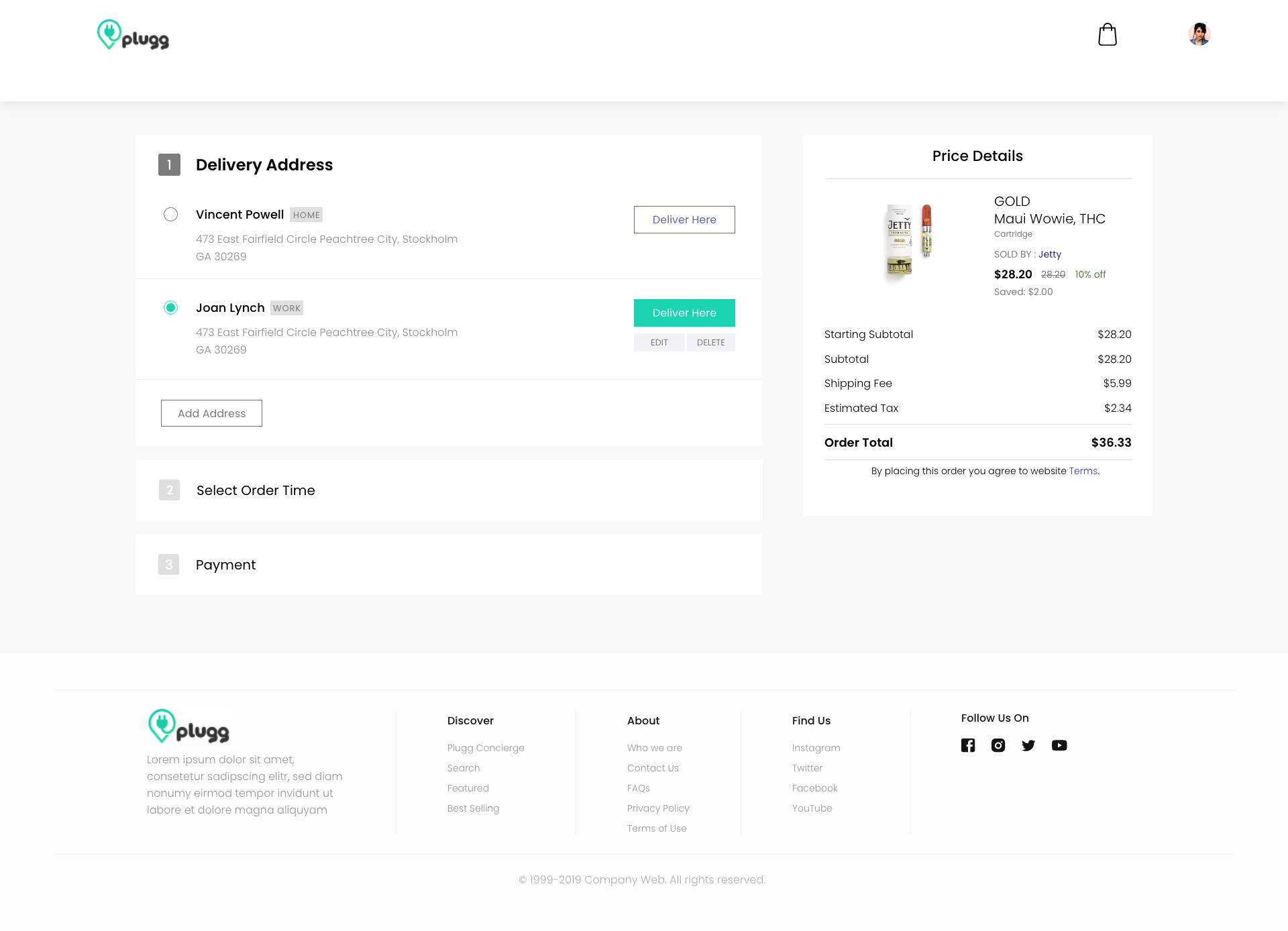The height and width of the screenshot is (931, 1288).
Task: Expand the Delivery Address step heading
Action: 264,165
